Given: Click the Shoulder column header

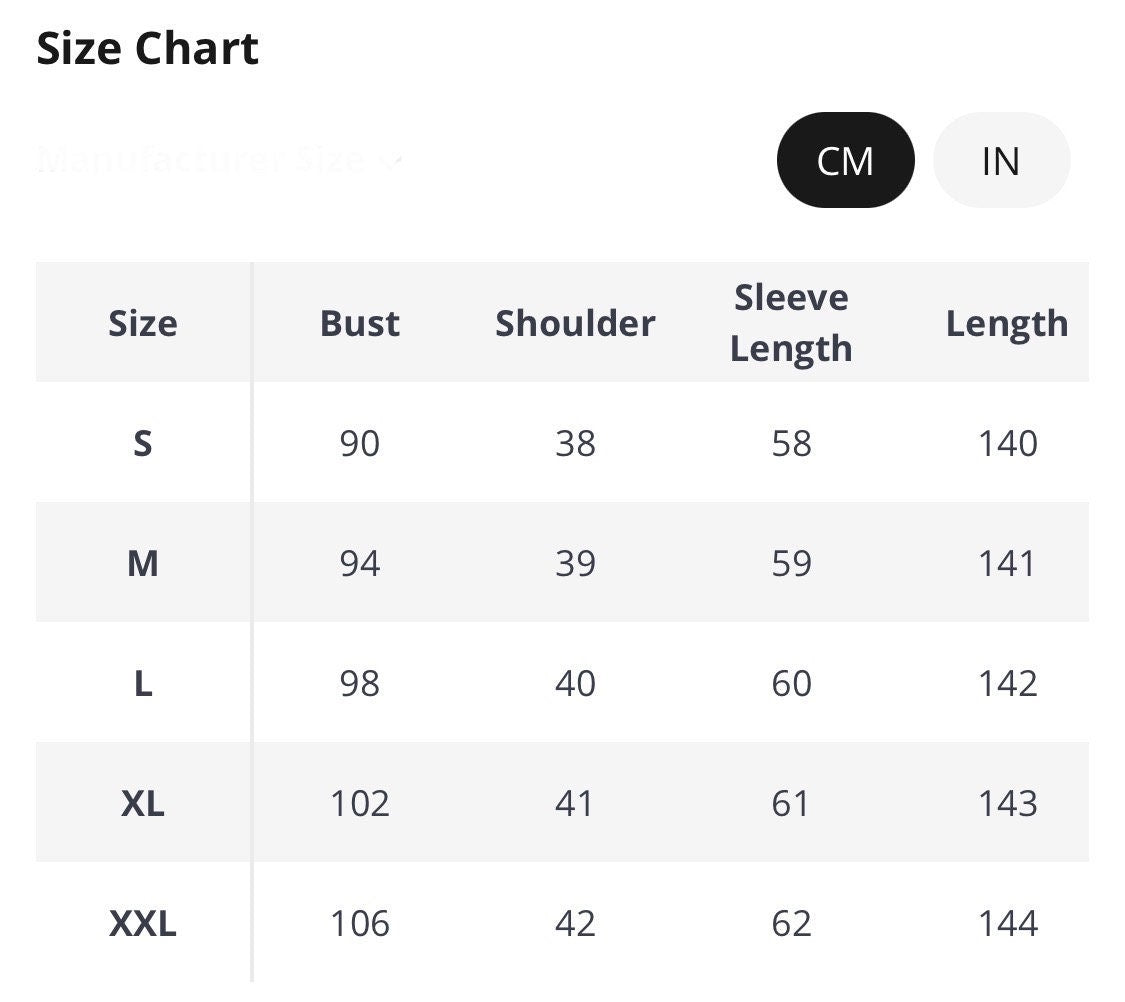Looking at the screenshot, I should click(x=575, y=323).
